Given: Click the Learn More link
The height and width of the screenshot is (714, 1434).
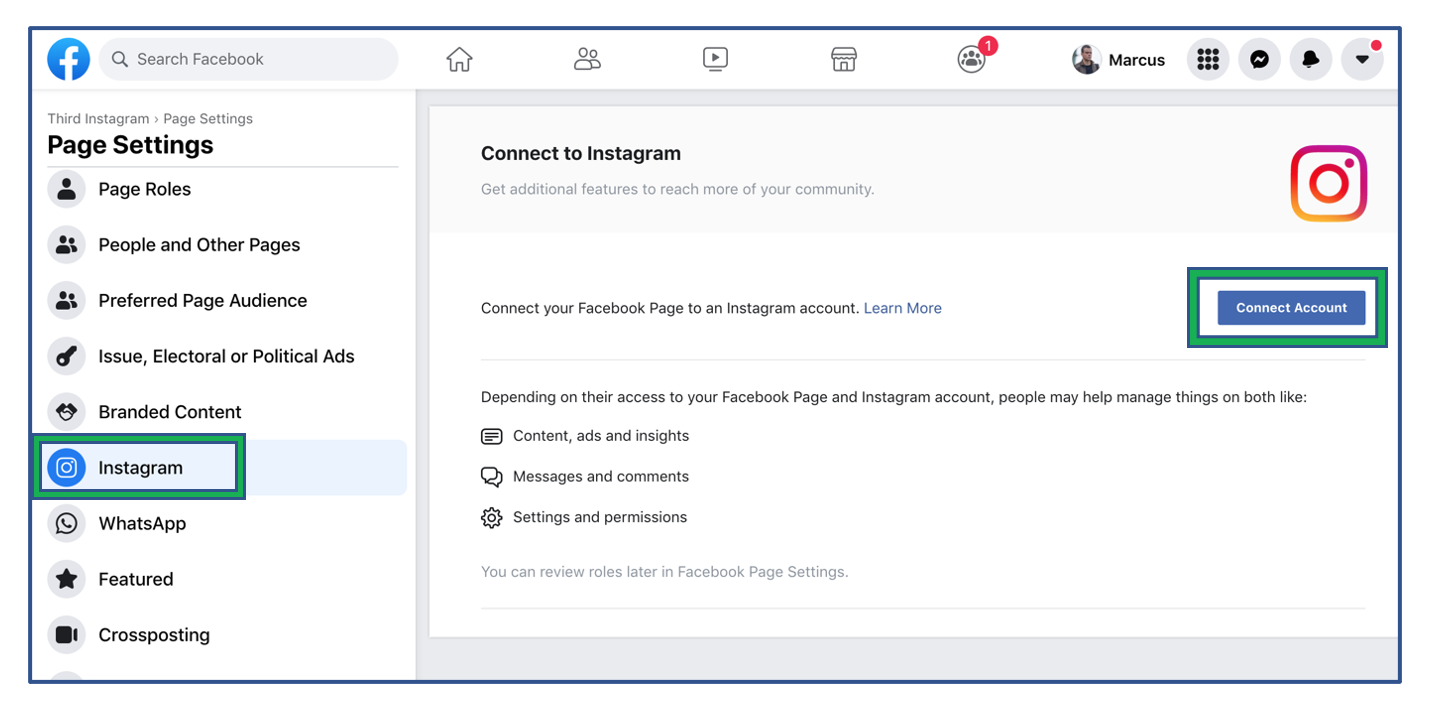Looking at the screenshot, I should pos(903,308).
